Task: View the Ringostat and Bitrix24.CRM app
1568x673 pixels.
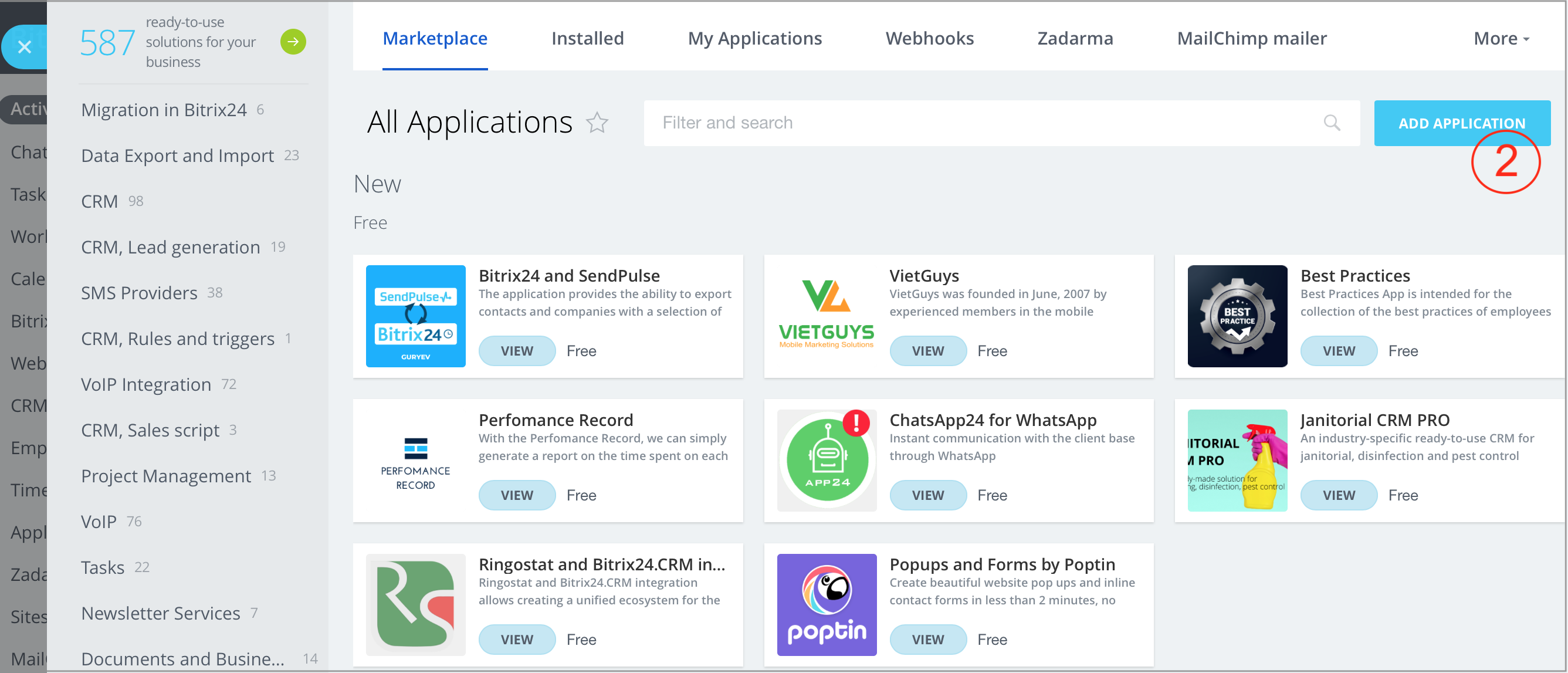Action: [517, 640]
